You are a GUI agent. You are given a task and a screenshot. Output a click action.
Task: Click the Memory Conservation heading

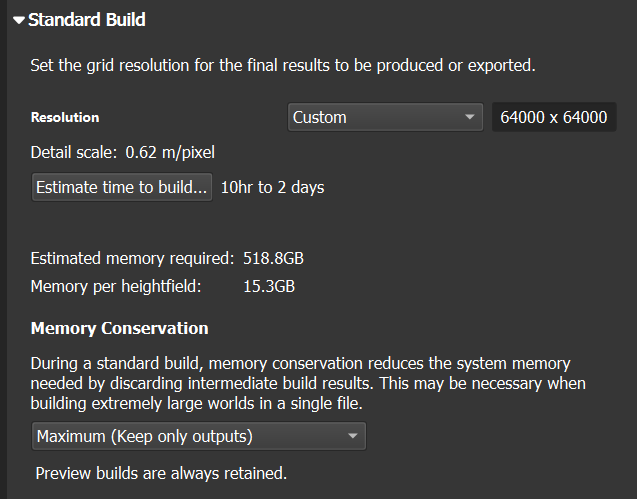(x=119, y=328)
